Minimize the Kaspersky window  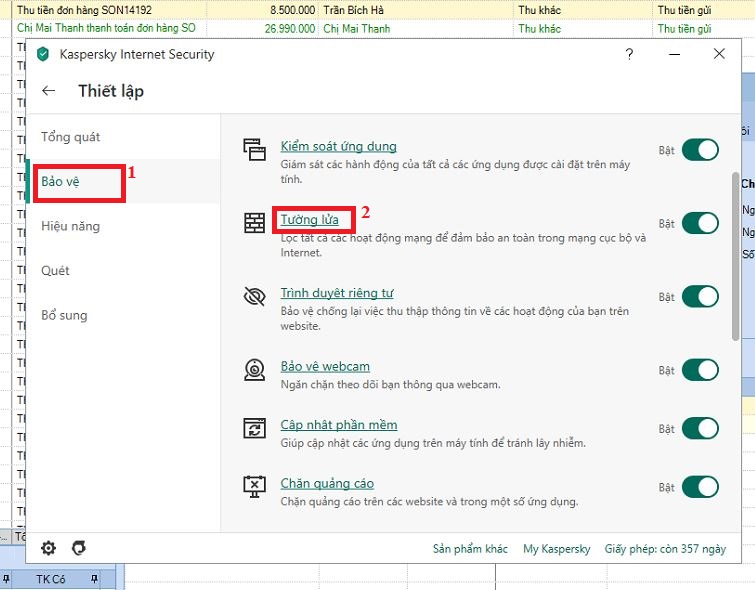(675, 54)
